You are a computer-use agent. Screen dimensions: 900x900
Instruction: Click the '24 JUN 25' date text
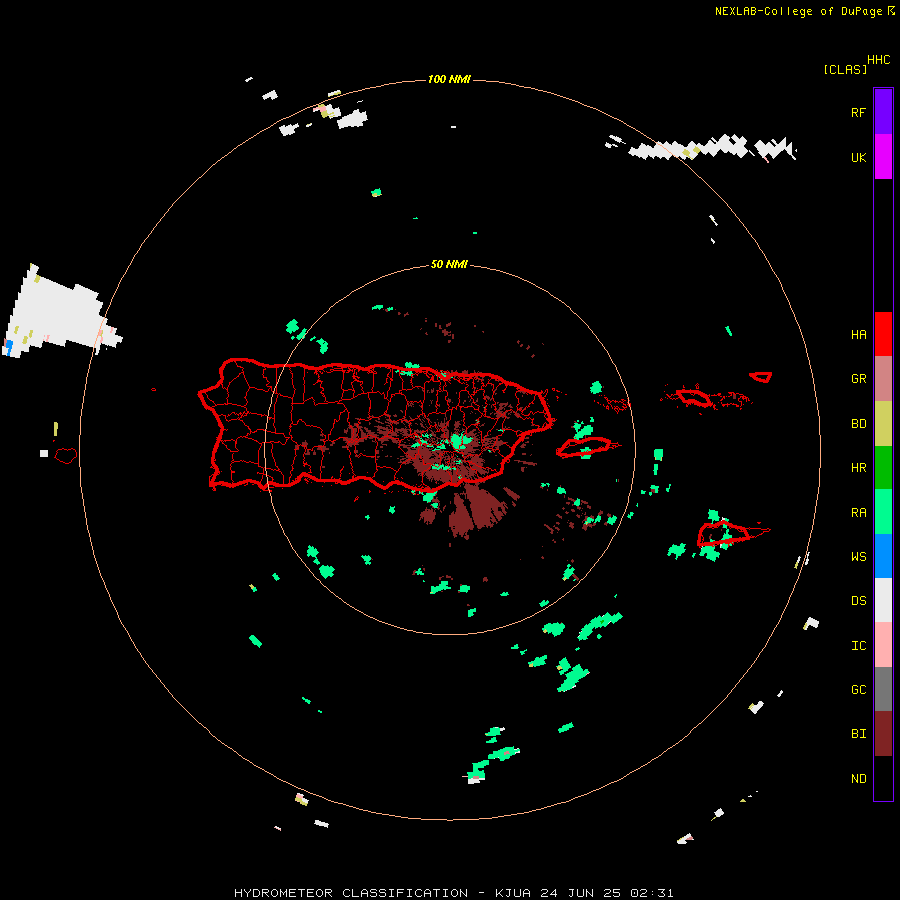click(x=580, y=893)
